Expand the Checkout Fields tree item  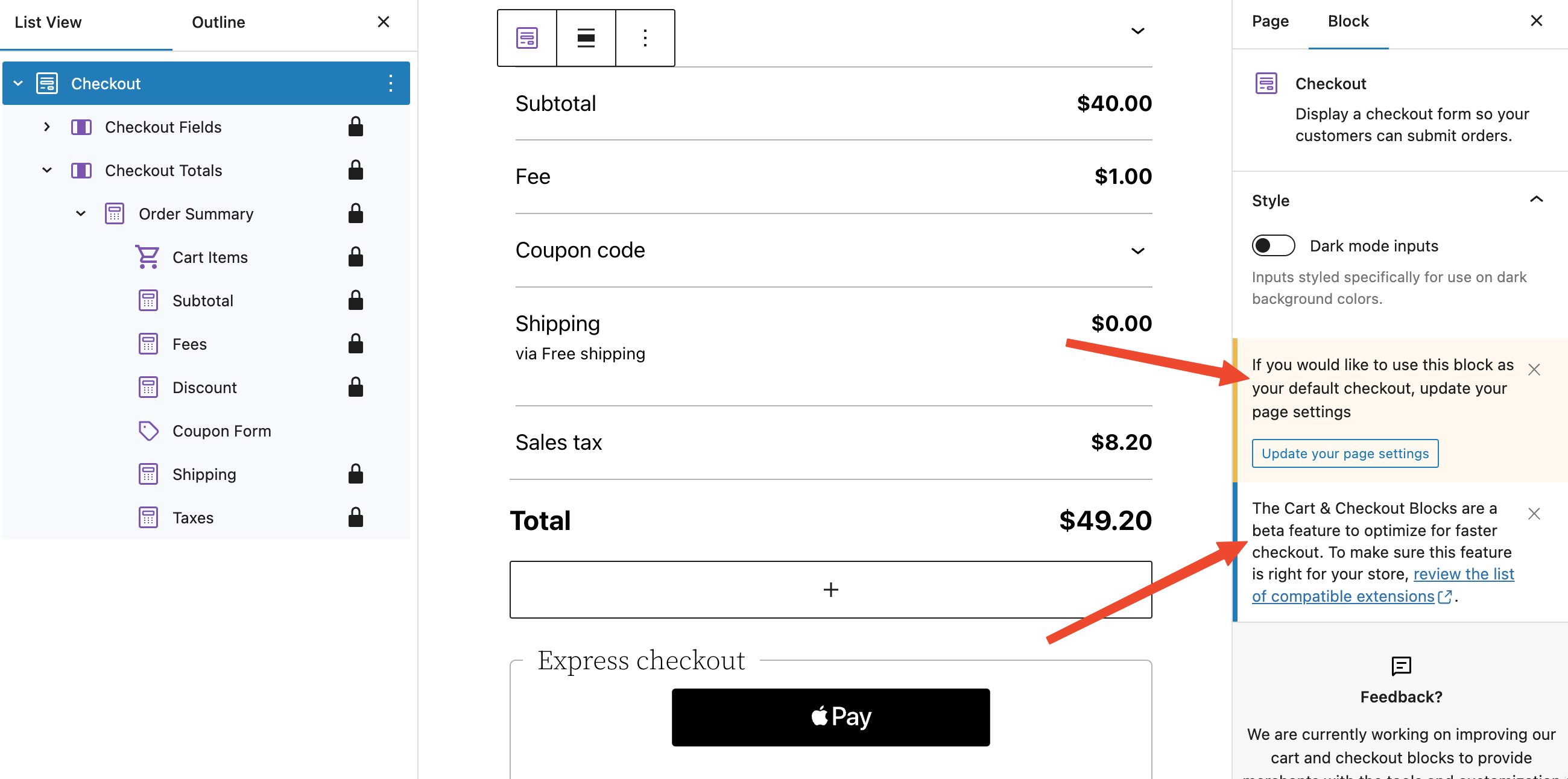click(x=47, y=127)
